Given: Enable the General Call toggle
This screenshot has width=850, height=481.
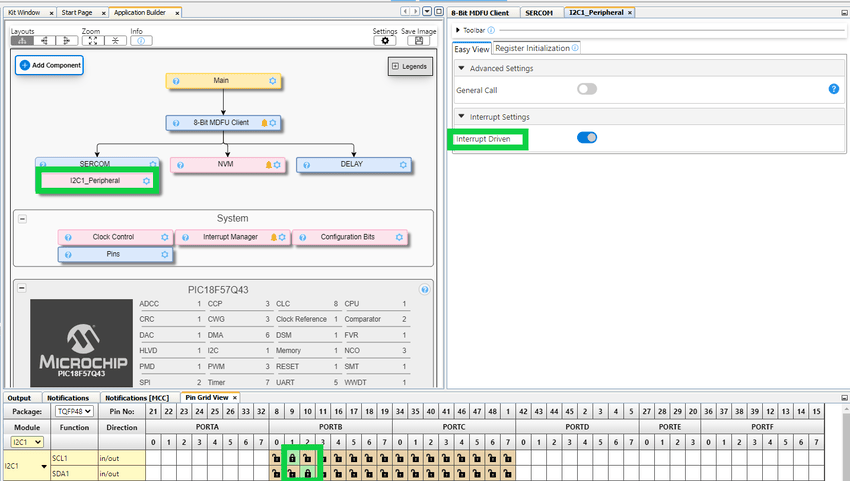Looking at the screenshot, I should 587,89.
